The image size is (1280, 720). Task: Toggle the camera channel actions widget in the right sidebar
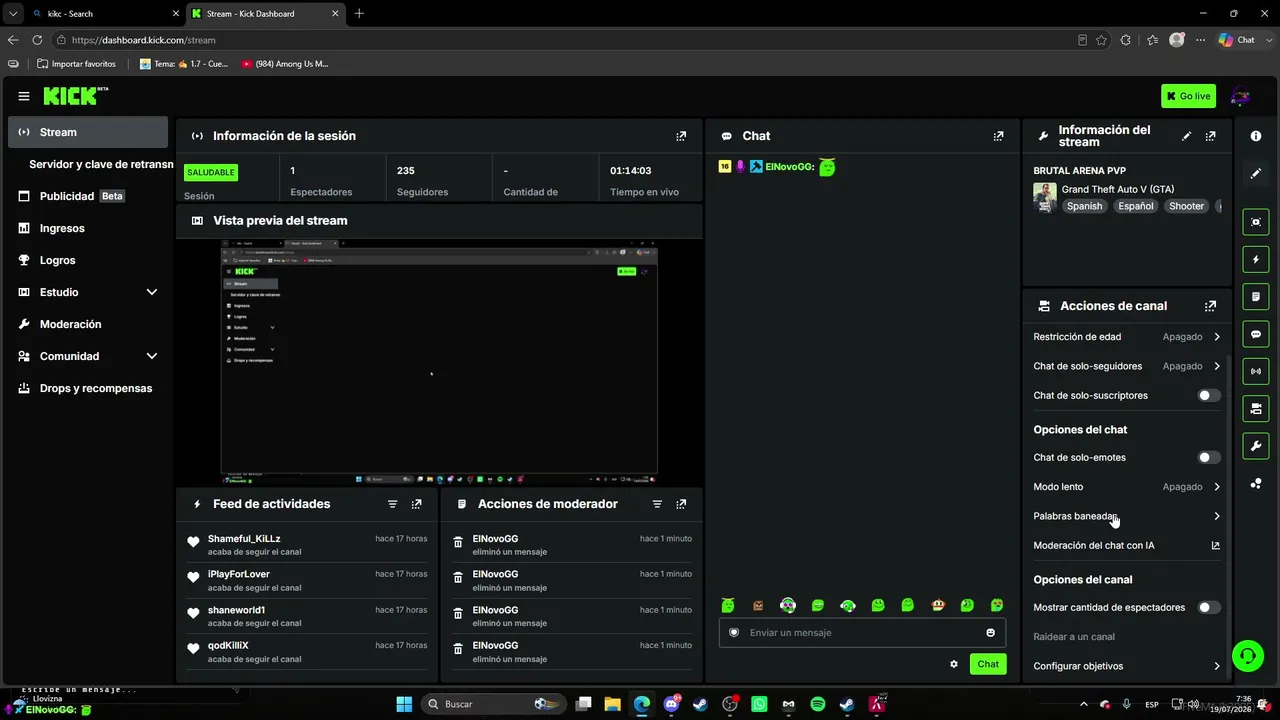pyautogui.click(x=1256, y=408)
